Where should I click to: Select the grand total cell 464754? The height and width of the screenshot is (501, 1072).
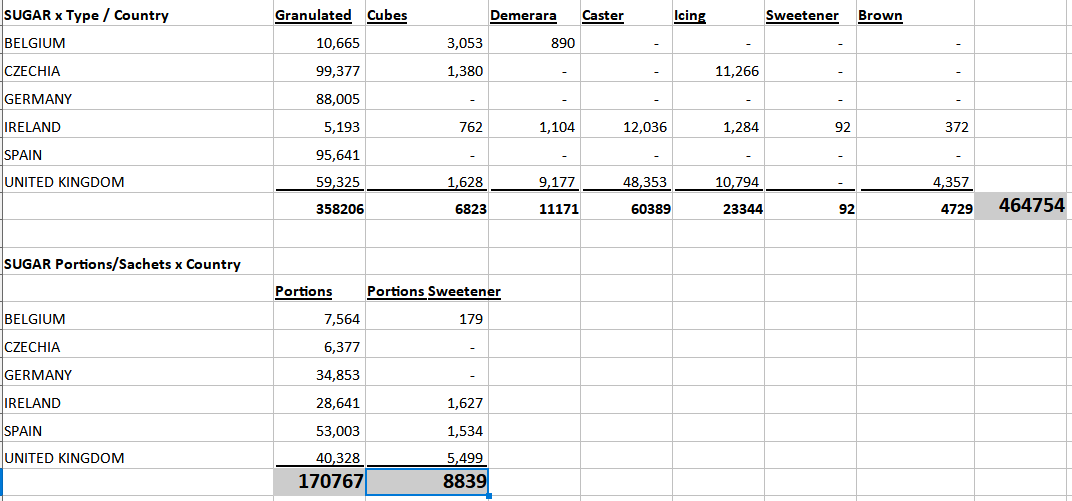[x=1024, y=207]
